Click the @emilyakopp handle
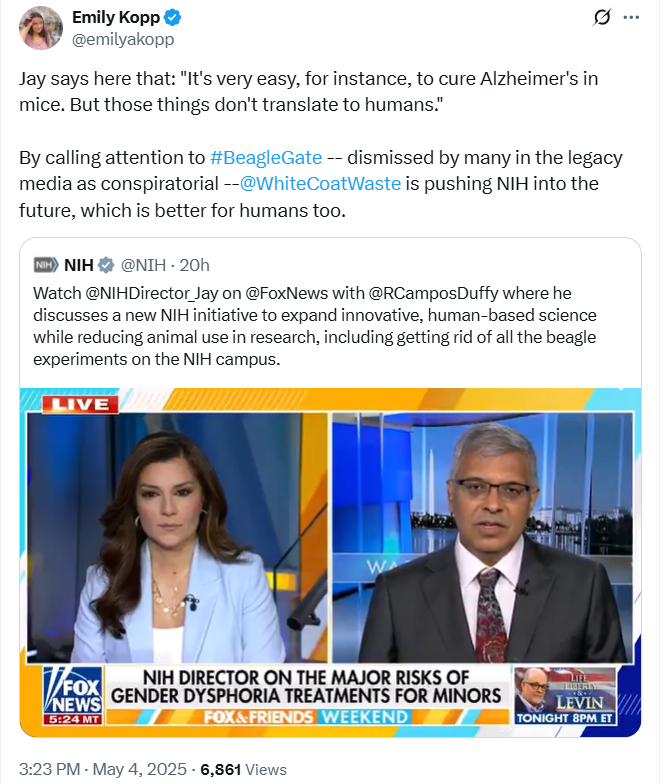Image resolution: width=663 pixels, height=784 pixels. 123,39
